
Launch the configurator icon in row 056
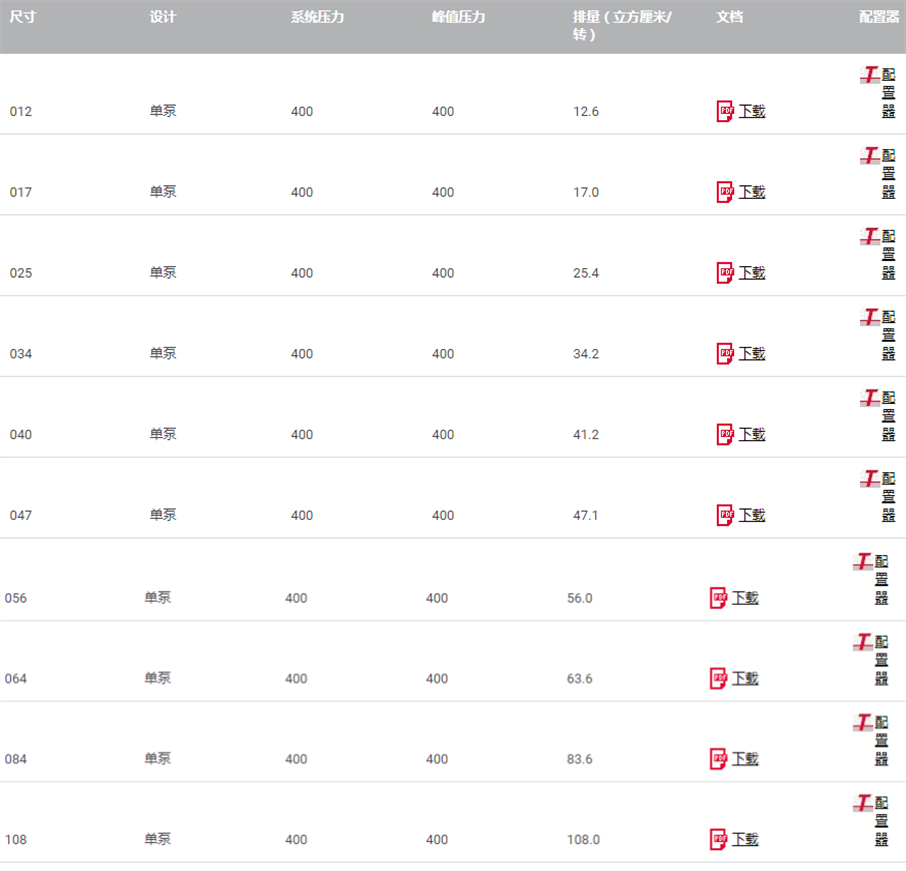click(863, 562)
